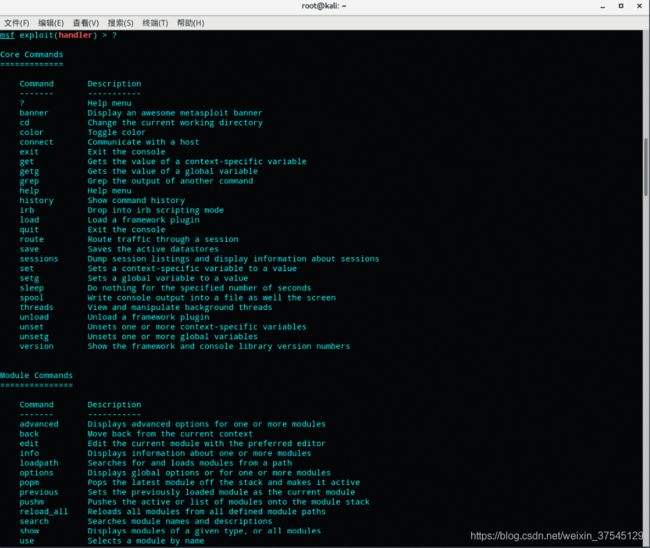Click 'Communicate with a host' description

[143, 142]
